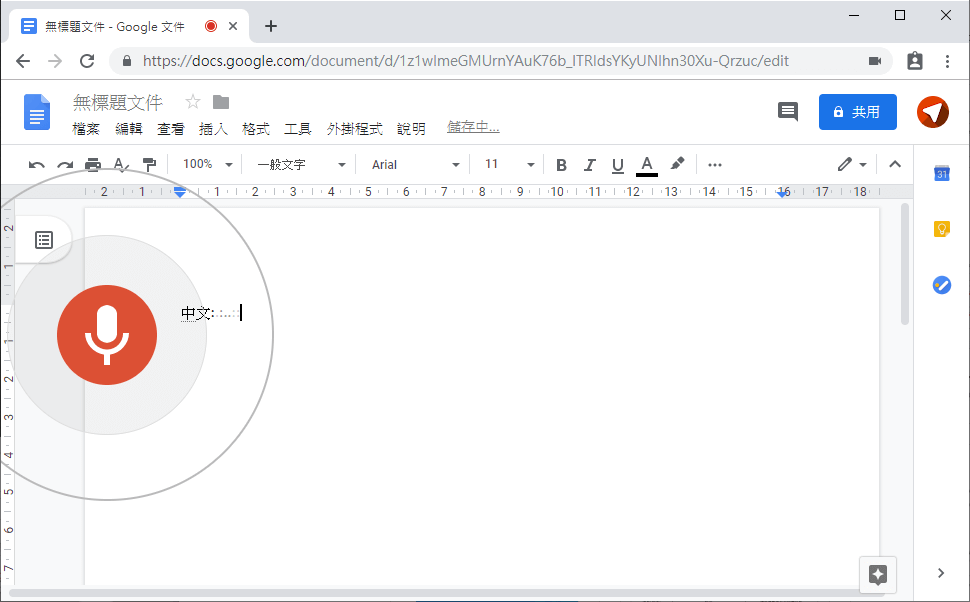Open the highlight color marker tool
This screenshot has width=970, height=602.
pyautogui.click(x=677, y=164)
